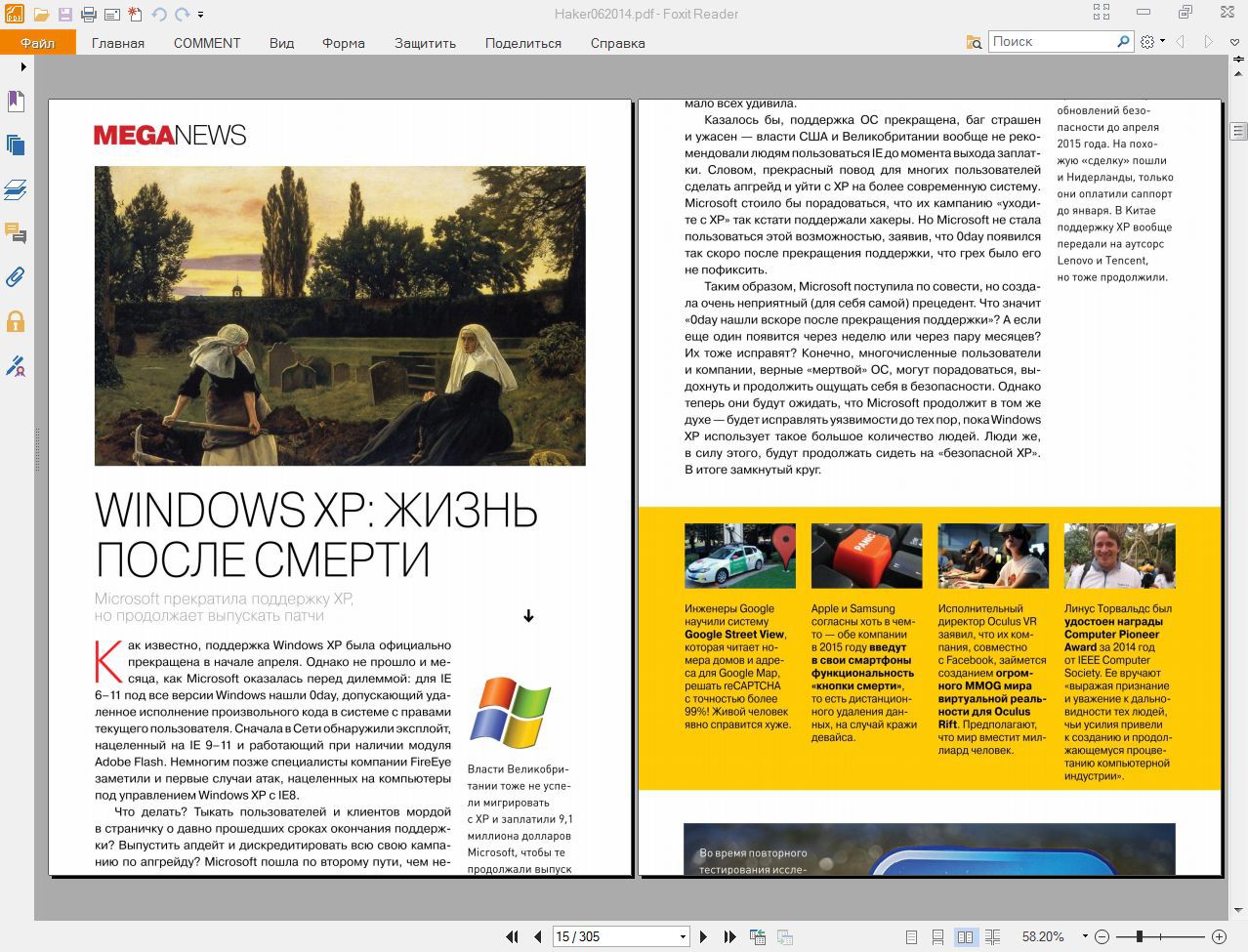The image size is (1248, 952).
Task: Open the Поделиться tab
Action: 523,43
